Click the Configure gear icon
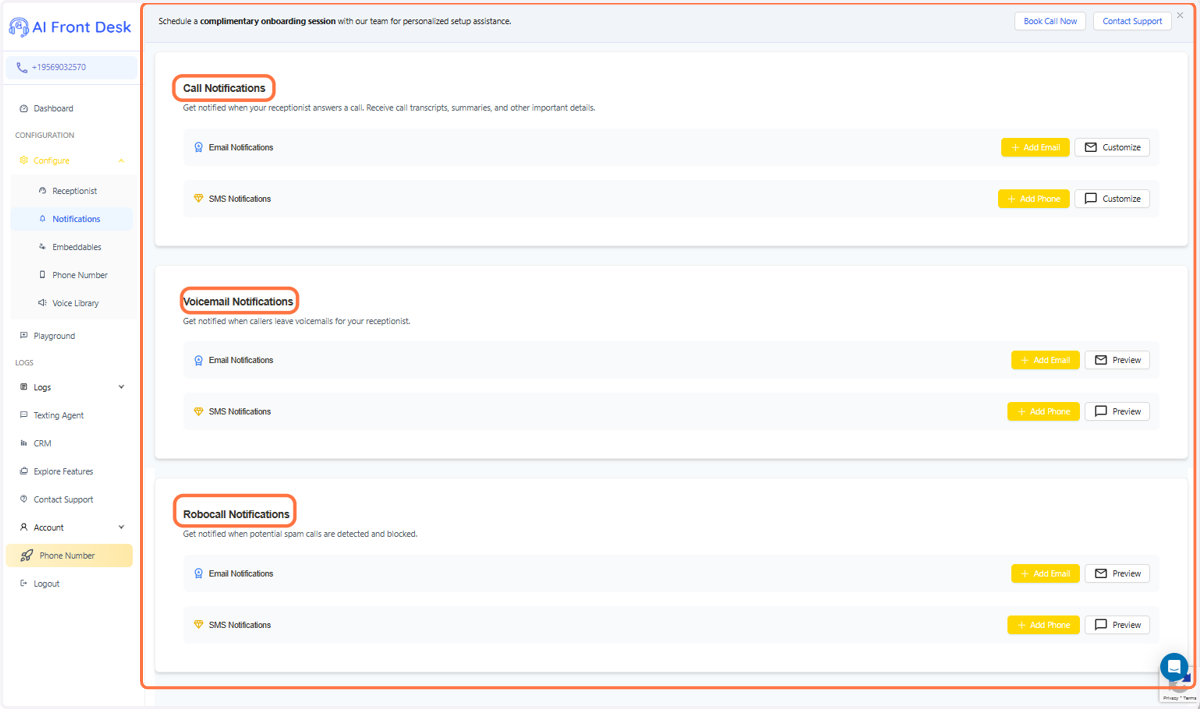 24,160
